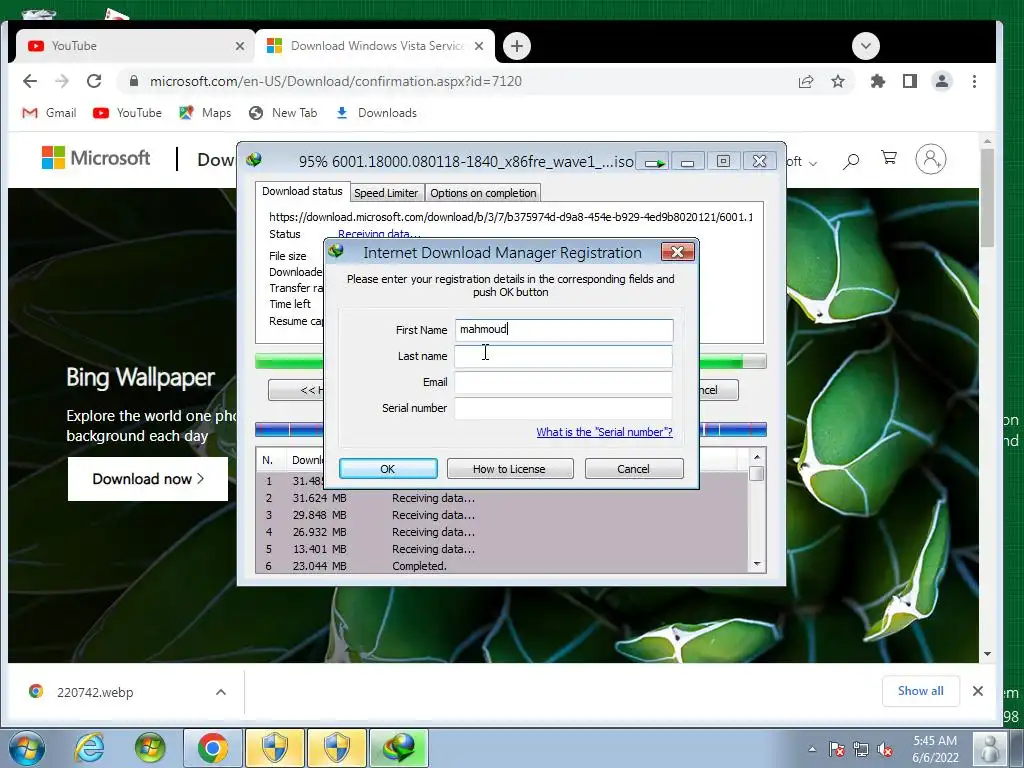Reload the page in Chrome
The image size is (1024, 768).
pos(94,81)
